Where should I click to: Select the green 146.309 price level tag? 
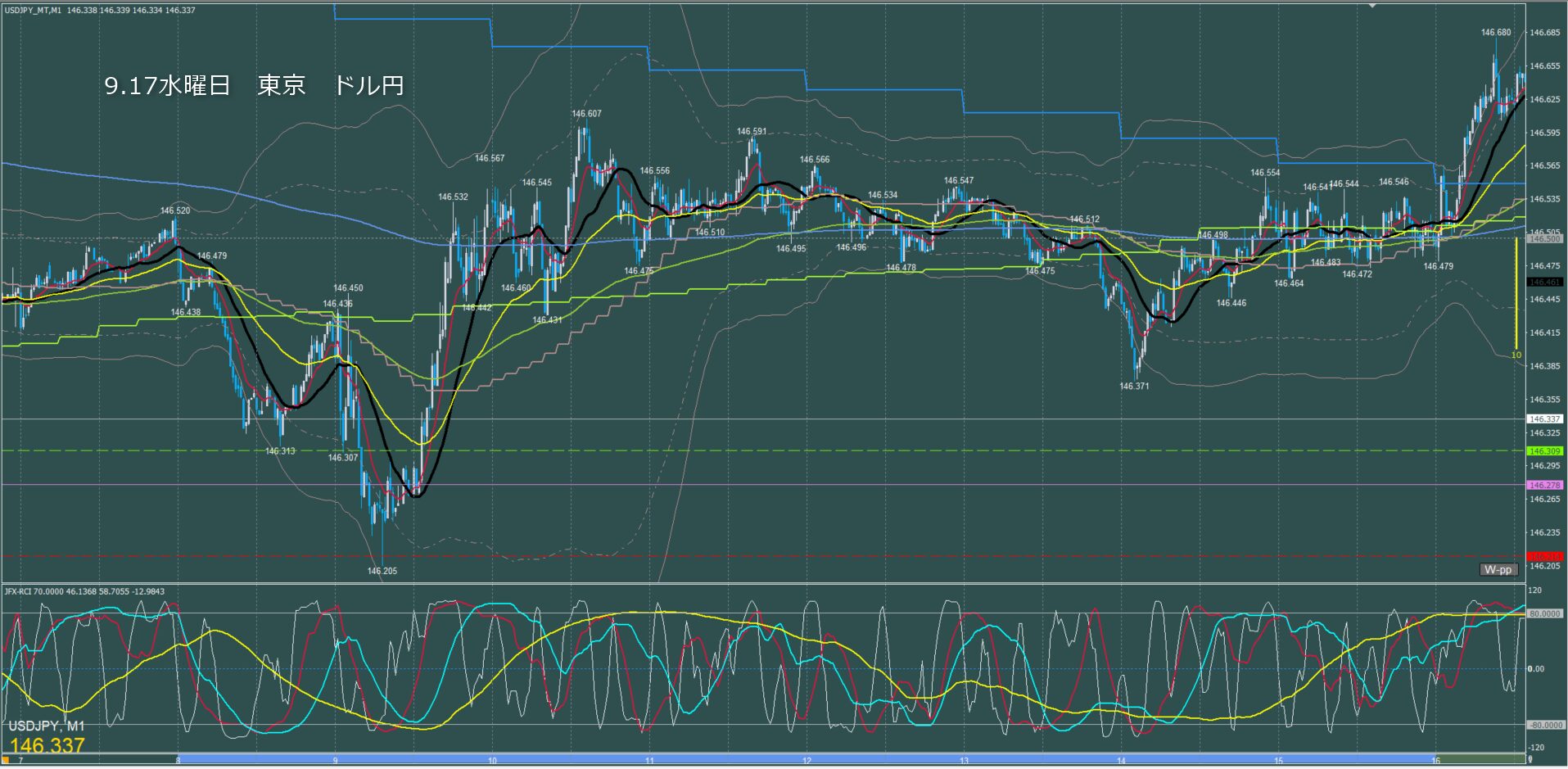pos(1544,451)
